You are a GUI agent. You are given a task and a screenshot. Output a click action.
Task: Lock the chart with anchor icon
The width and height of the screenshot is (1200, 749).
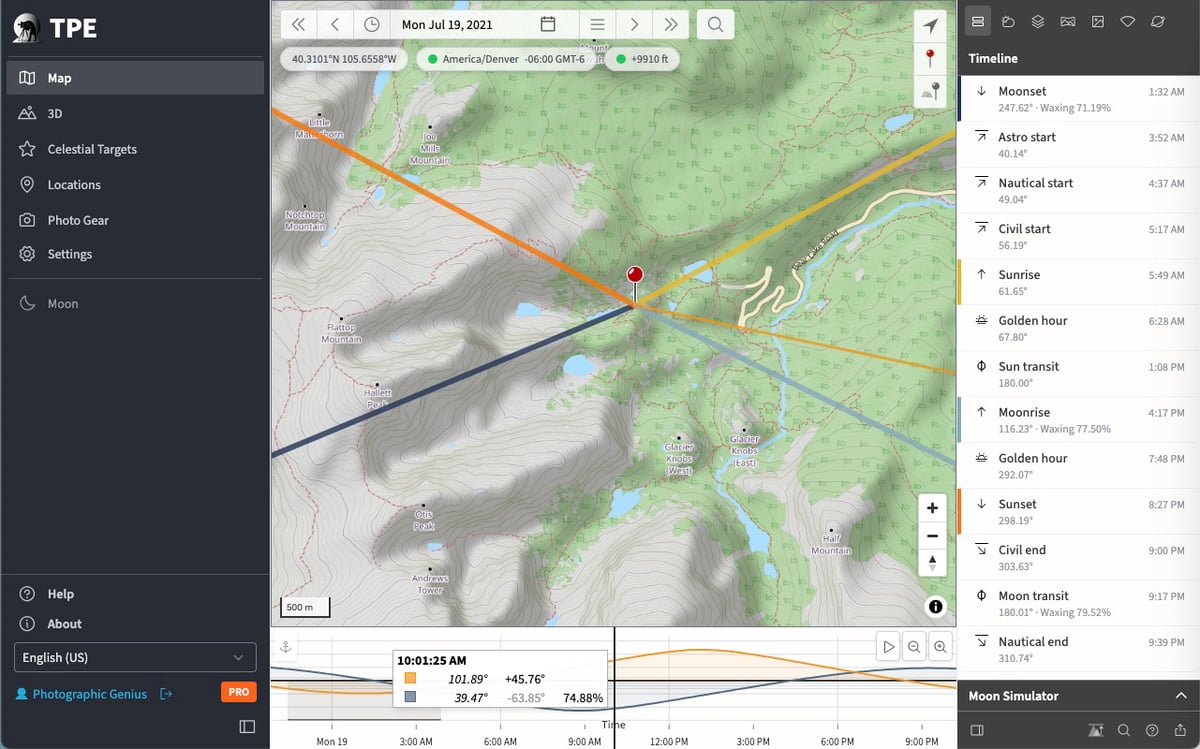284,645
